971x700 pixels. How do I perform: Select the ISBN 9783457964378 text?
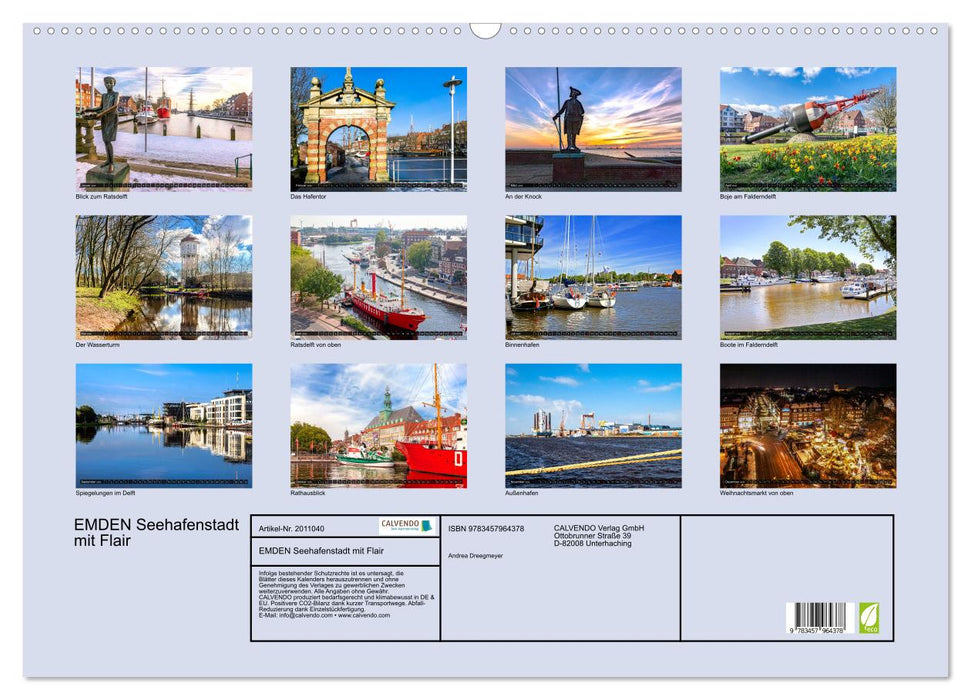click(x=486, y=527)
